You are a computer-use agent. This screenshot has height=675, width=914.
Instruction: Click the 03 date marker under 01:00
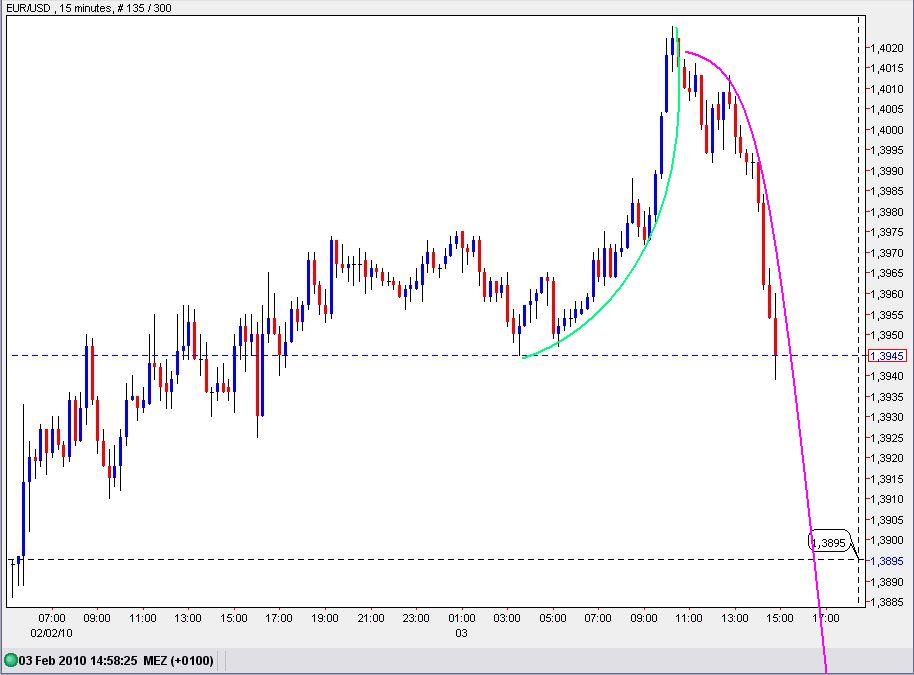pos(462,633)
